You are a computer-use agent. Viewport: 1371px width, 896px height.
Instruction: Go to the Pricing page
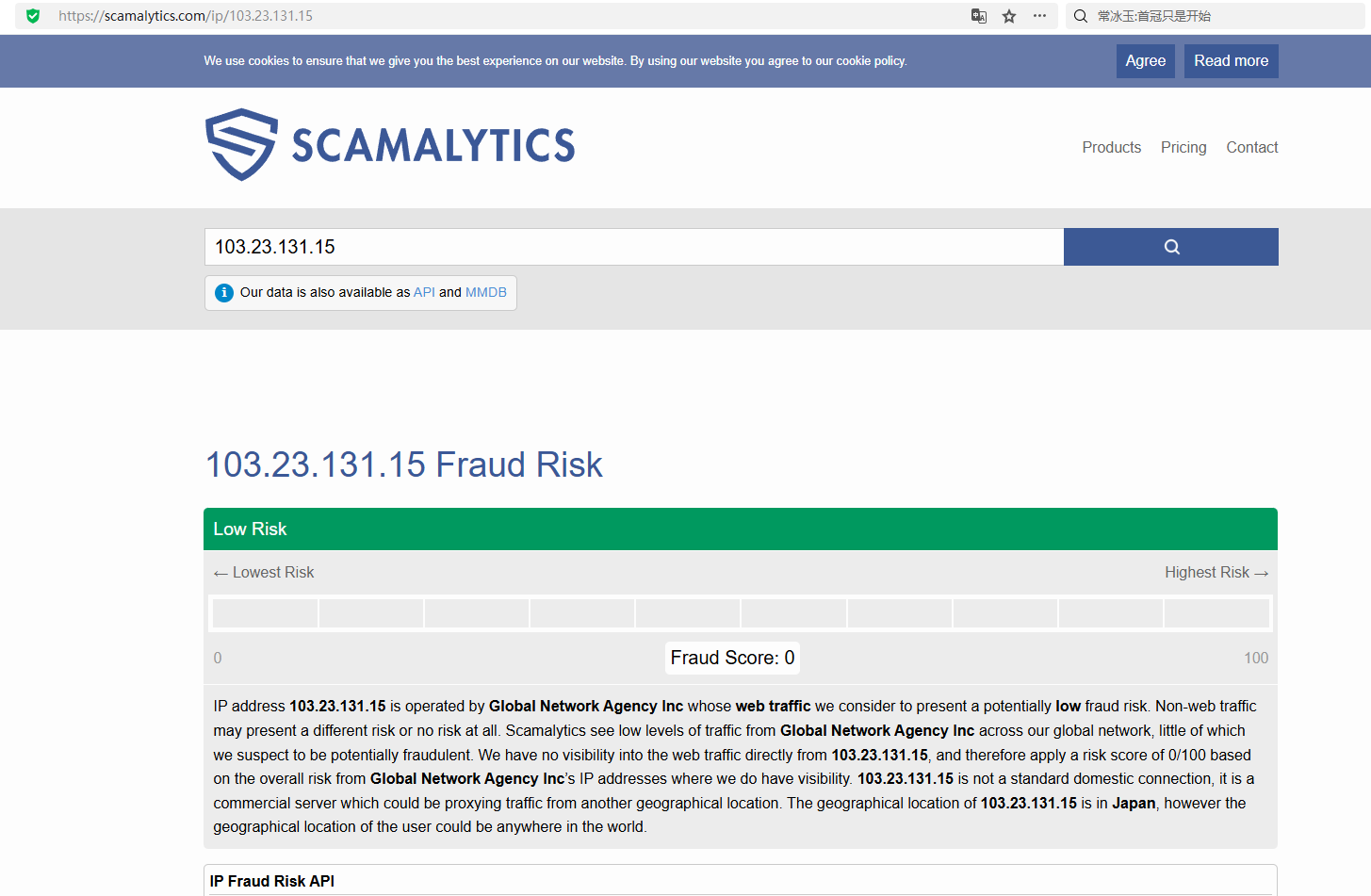click(1183, 147)
